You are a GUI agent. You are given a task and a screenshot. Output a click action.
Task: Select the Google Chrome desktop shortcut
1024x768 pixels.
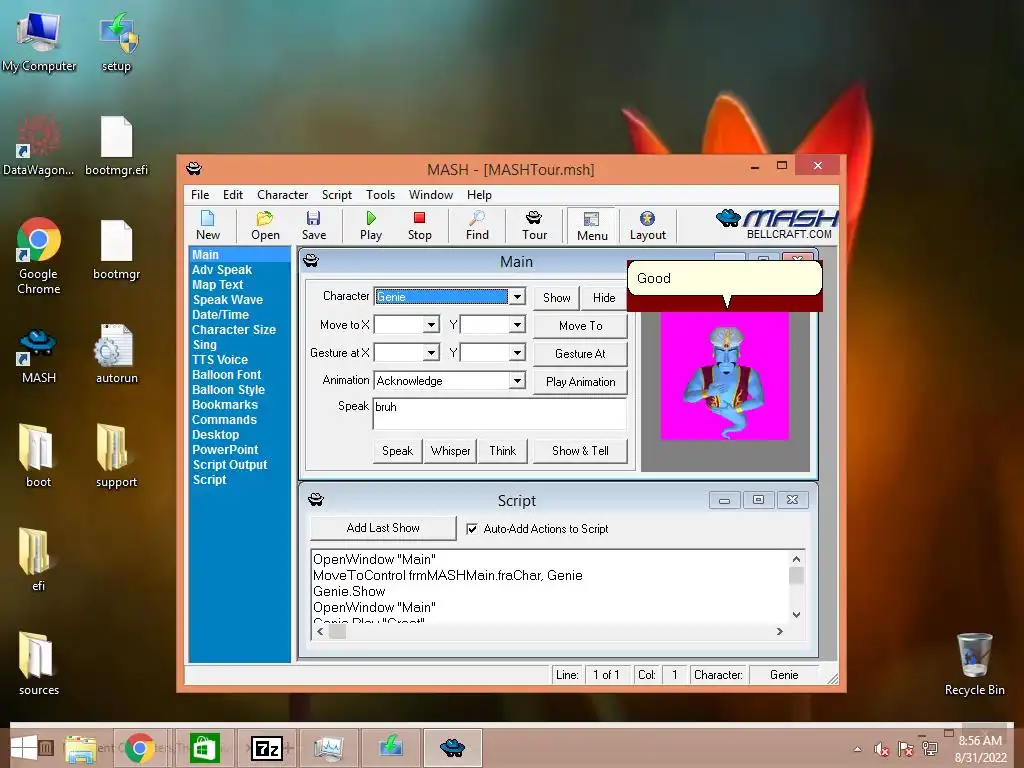[39, 255]
